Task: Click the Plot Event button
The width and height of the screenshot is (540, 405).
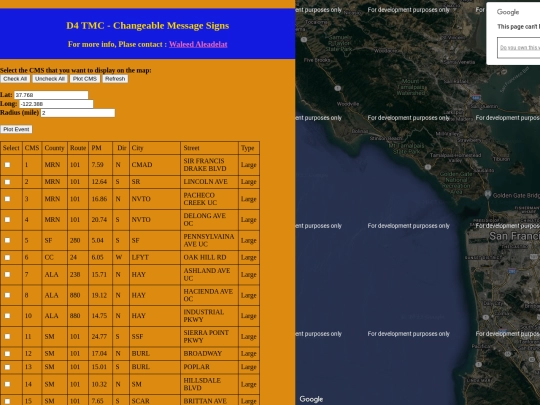Action: (x=16, y=129)
